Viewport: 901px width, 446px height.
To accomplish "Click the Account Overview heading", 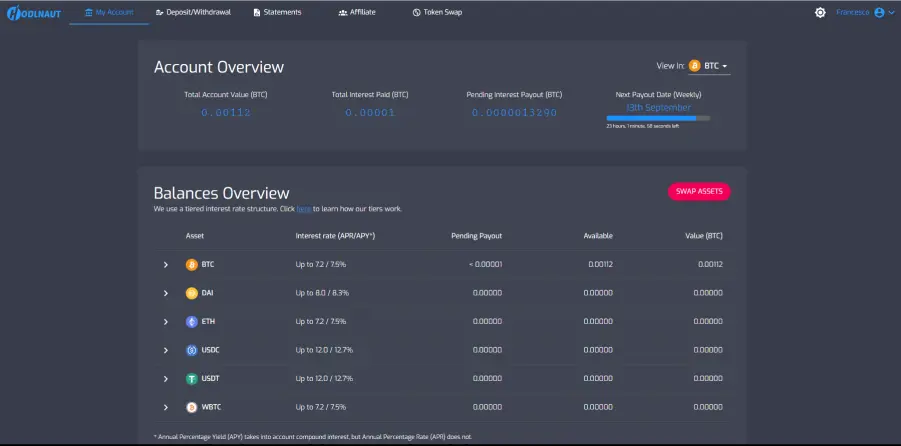I will pyautogui.click(x=219, y=67).
